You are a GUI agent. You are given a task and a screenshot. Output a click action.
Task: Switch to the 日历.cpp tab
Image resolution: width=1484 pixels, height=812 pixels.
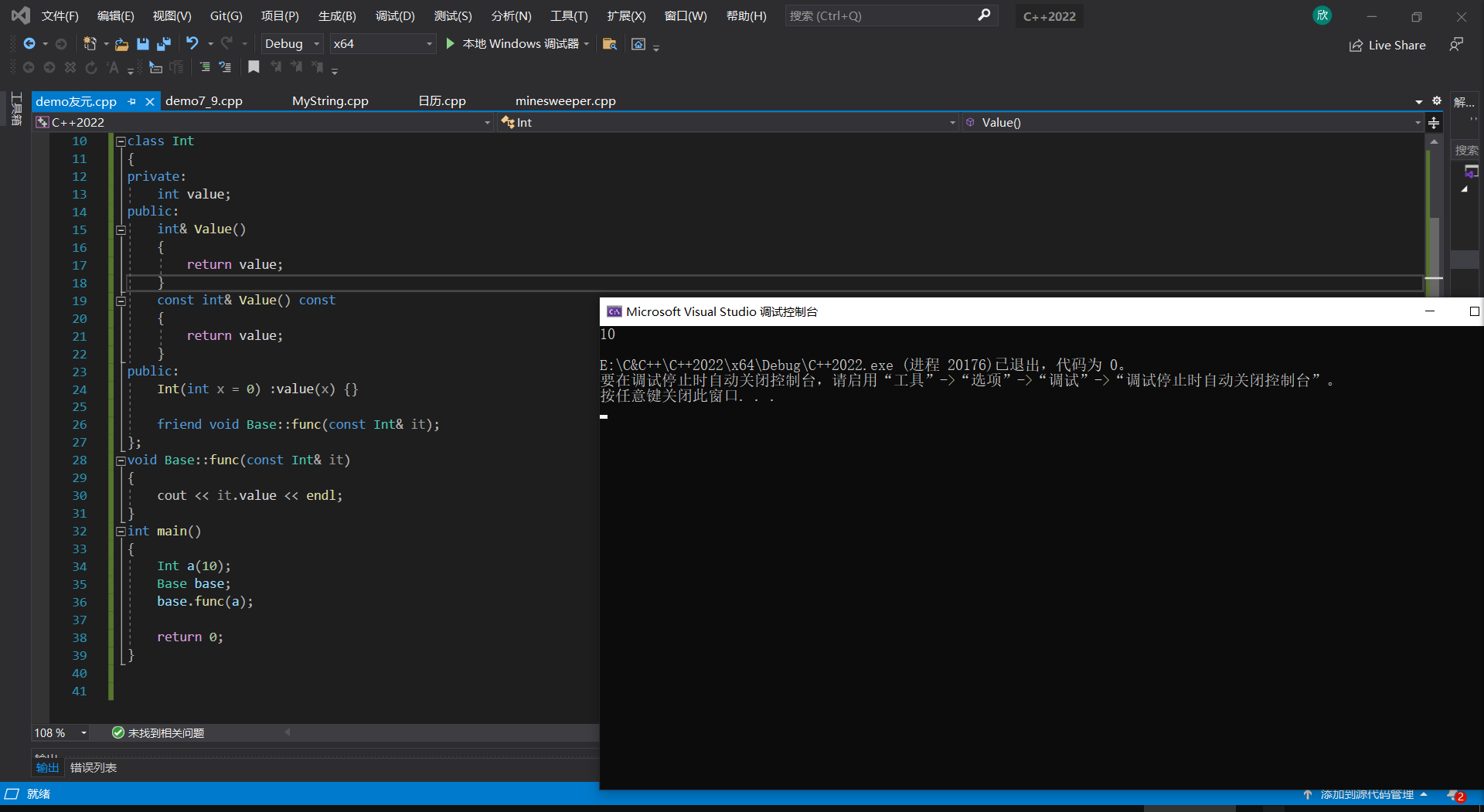pyautogui.click(x=442, y=101)
